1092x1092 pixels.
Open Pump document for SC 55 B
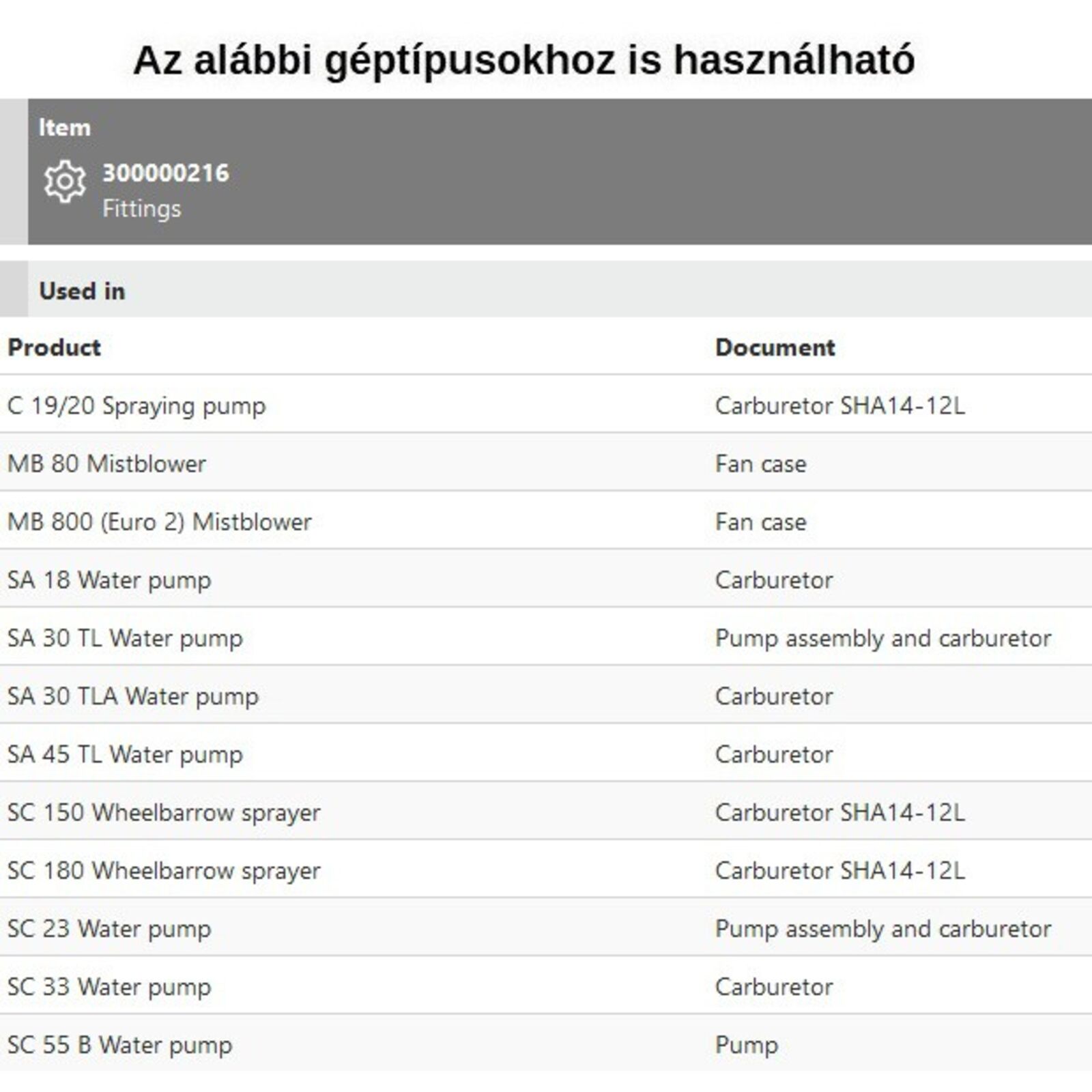pyautogui.click(x=746, y=1045)
